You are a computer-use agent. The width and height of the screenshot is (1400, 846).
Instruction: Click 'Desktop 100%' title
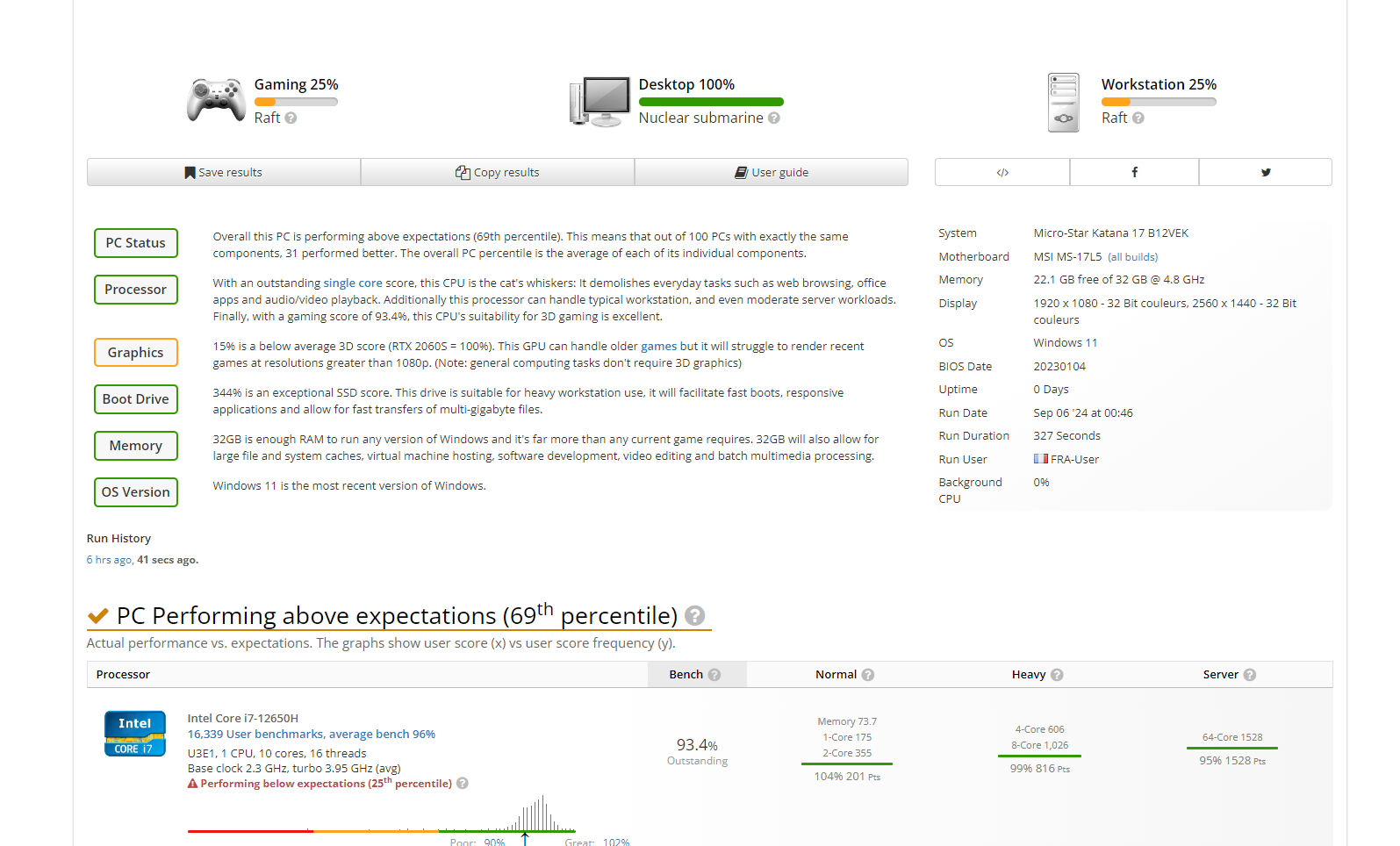click(x=686, y=84)
